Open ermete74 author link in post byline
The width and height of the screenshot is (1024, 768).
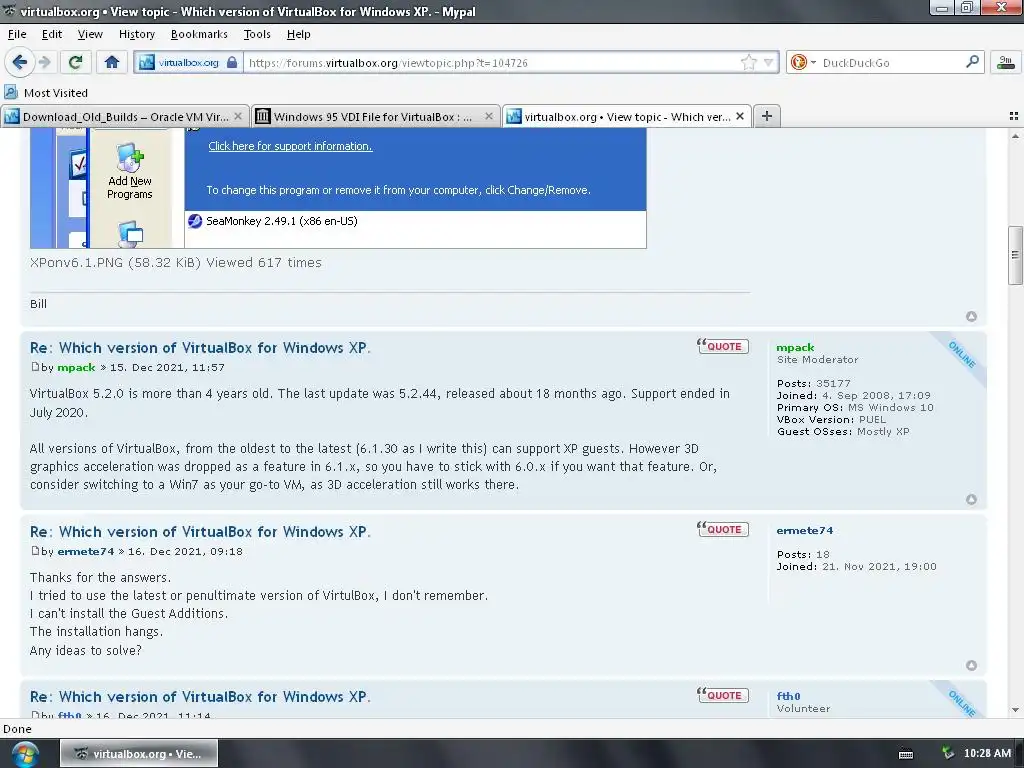(86, 551)
